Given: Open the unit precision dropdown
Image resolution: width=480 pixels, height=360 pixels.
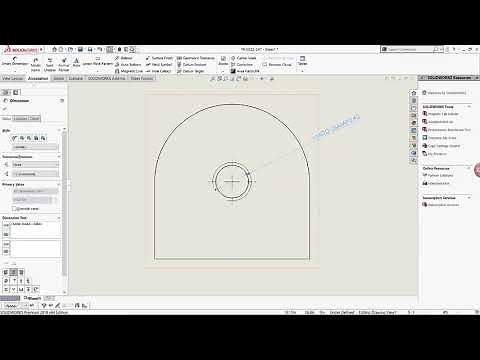Looking at the screenshot, I should [35, 174].
